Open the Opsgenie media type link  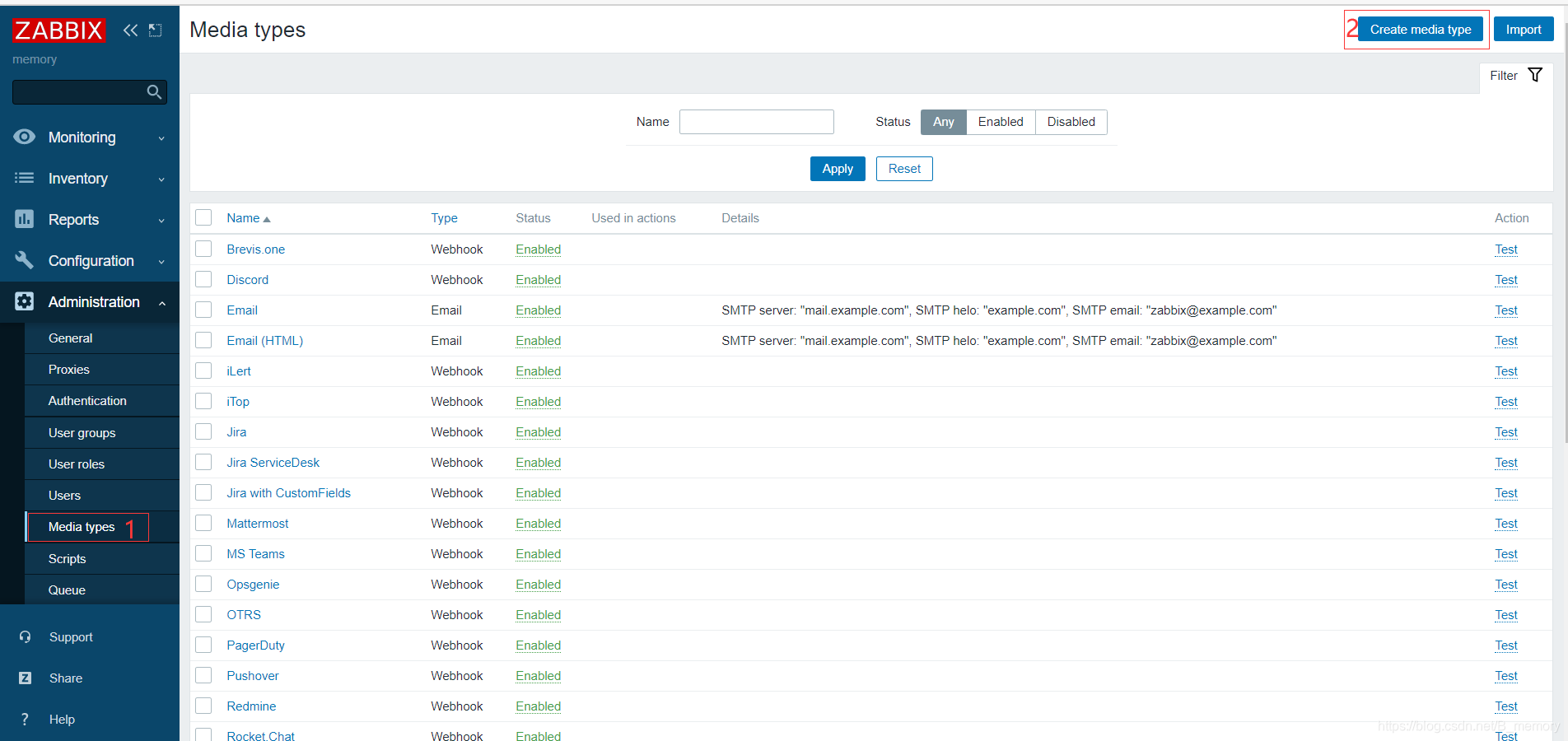[253, 585]
